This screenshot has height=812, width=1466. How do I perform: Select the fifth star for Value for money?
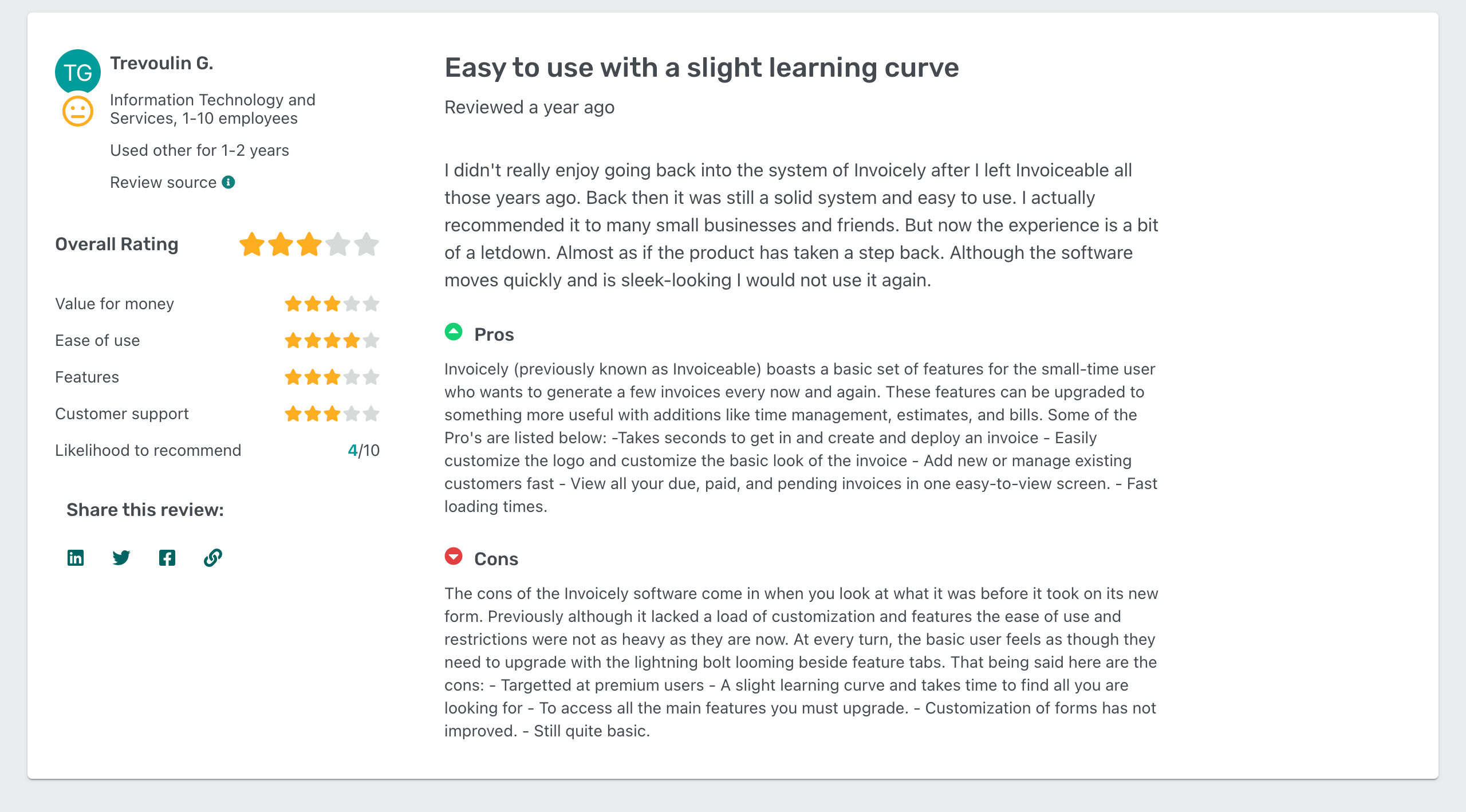tap(371, 303)
